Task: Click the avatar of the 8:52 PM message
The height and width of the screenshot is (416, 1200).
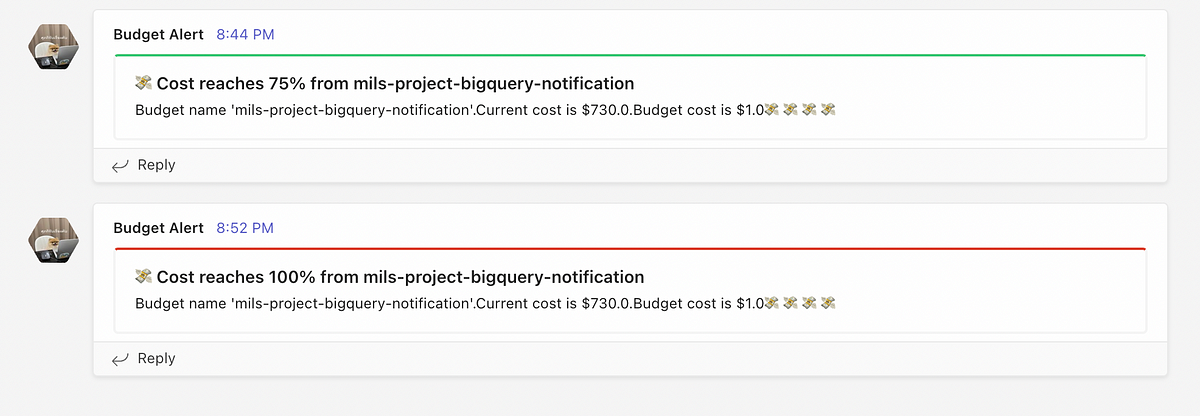Action: coord(51,241)
